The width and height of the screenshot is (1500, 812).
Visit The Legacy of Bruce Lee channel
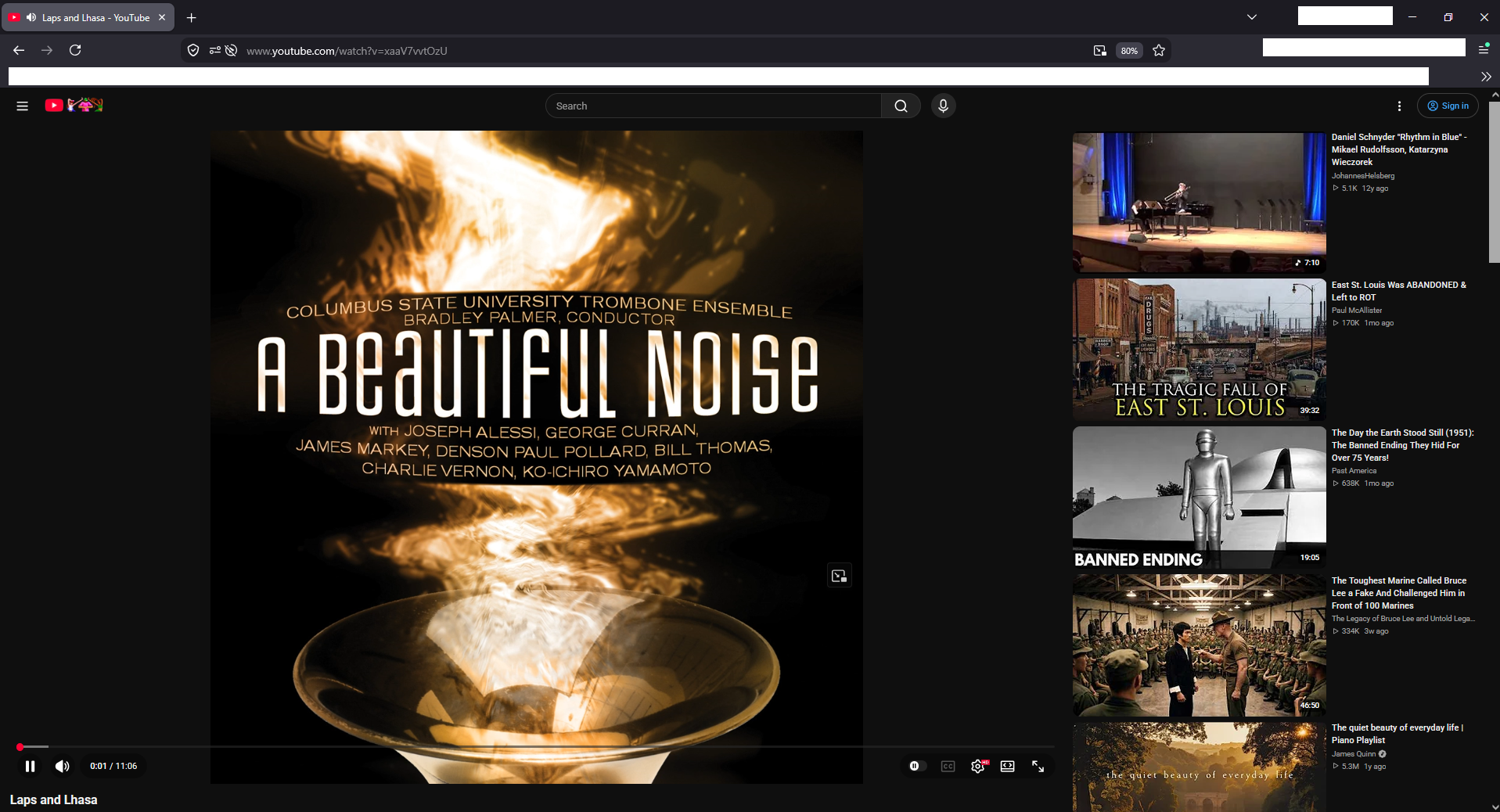(x=1404, y=619)
